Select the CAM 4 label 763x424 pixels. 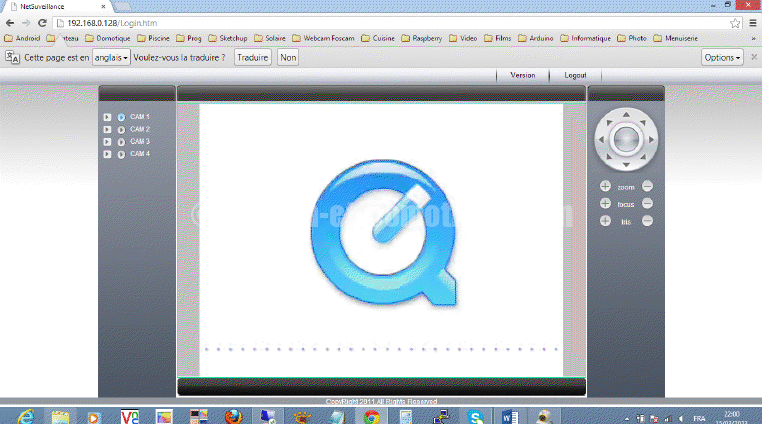pyautogui.click(x=140, y=153)
